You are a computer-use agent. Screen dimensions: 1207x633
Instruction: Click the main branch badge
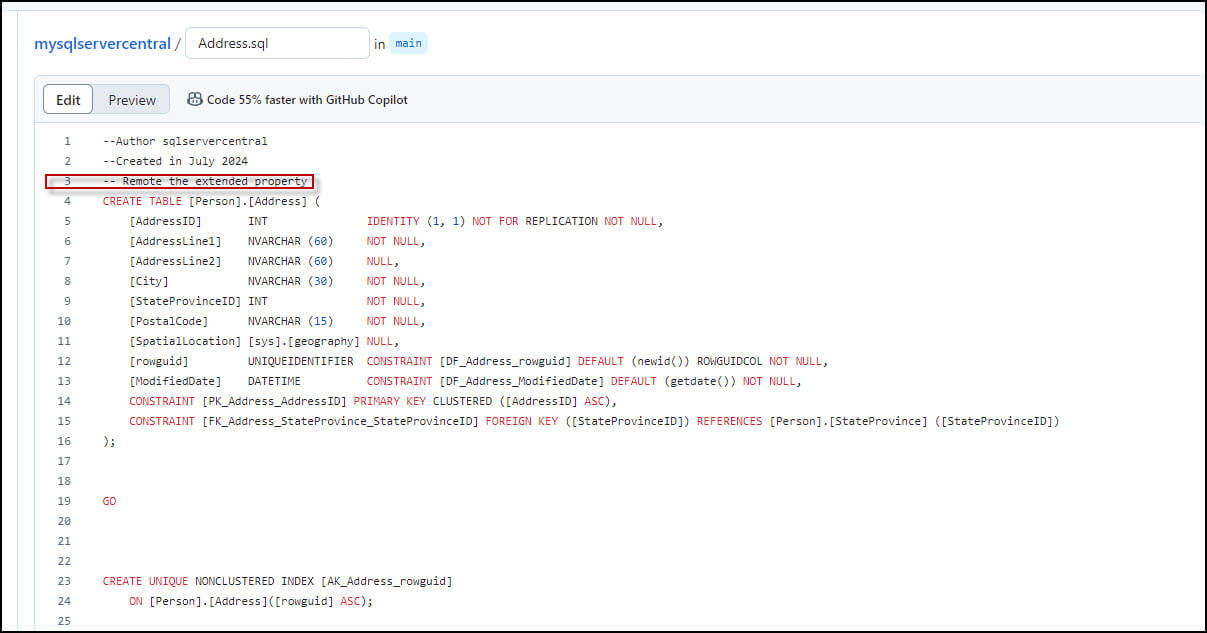coord(408,44)
